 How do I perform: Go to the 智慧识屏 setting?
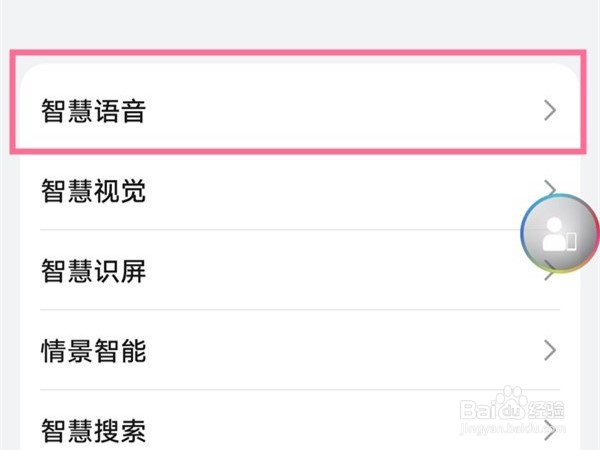click(x=94, y=270)
